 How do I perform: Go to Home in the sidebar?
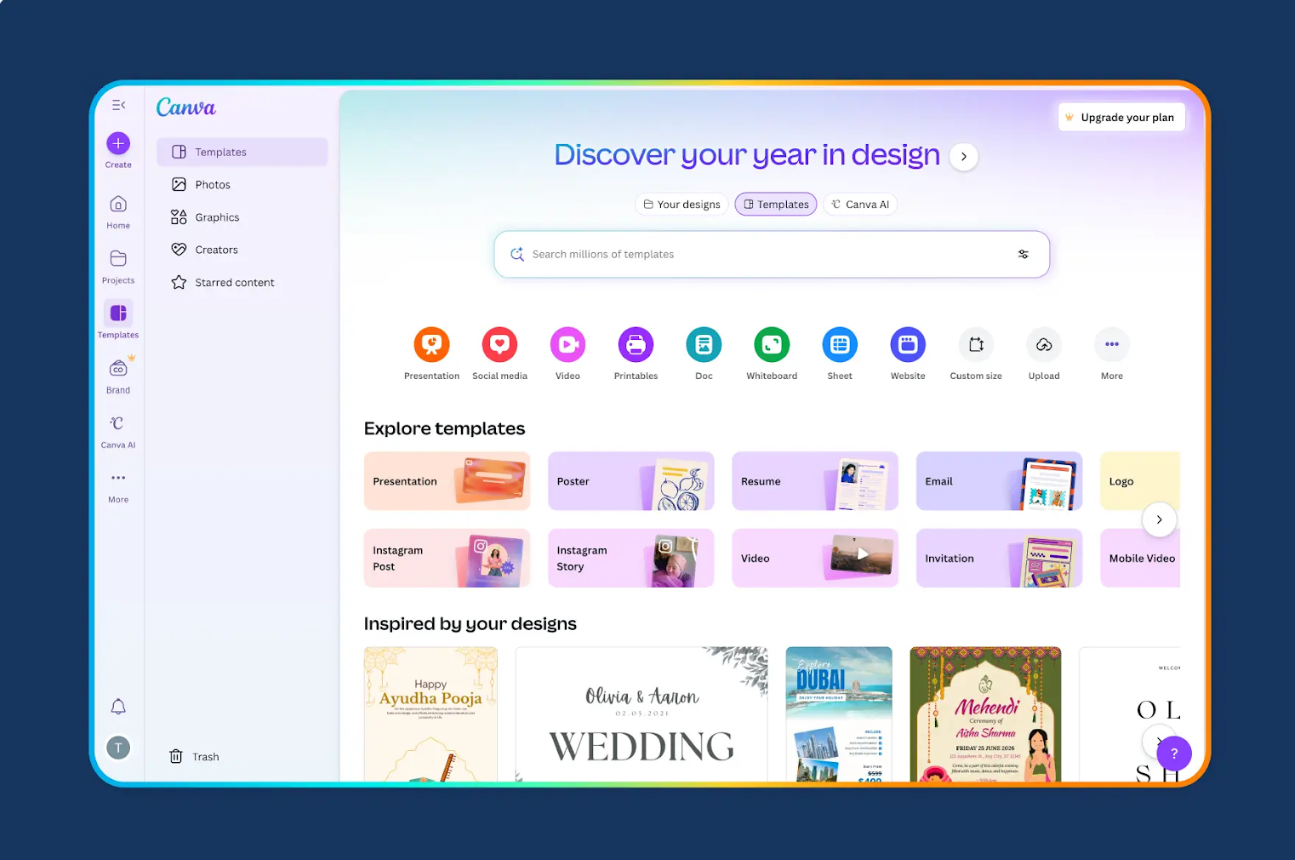coord(118,204)
